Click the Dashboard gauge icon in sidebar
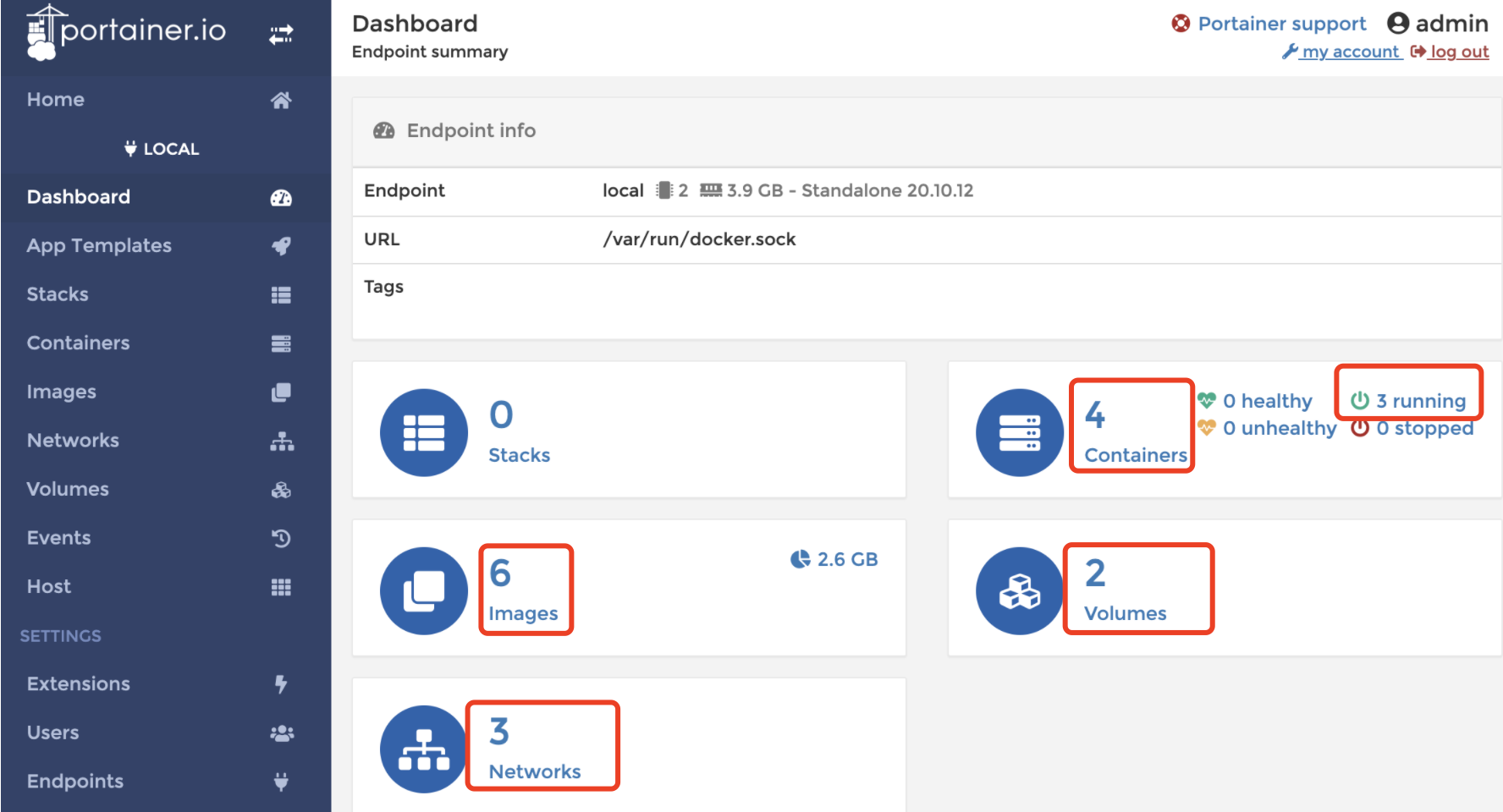Image resolution: width=1503 pixels, height=812 pixels. click(281, 198)
